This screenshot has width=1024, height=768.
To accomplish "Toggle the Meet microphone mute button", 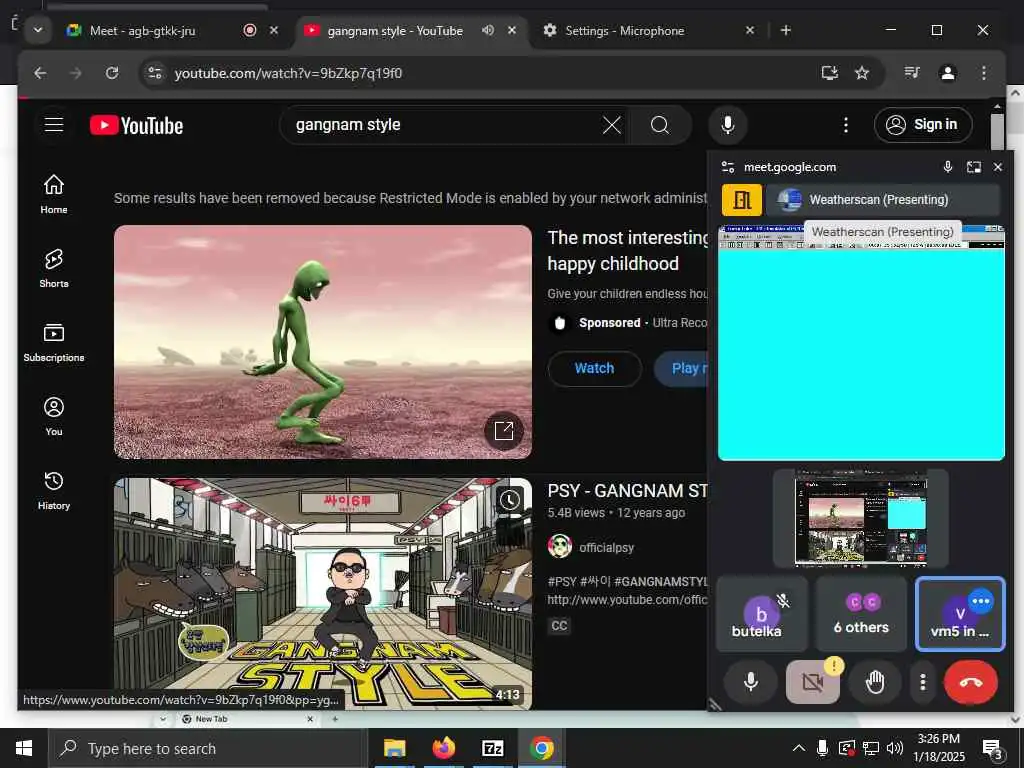I will (750, 682).
